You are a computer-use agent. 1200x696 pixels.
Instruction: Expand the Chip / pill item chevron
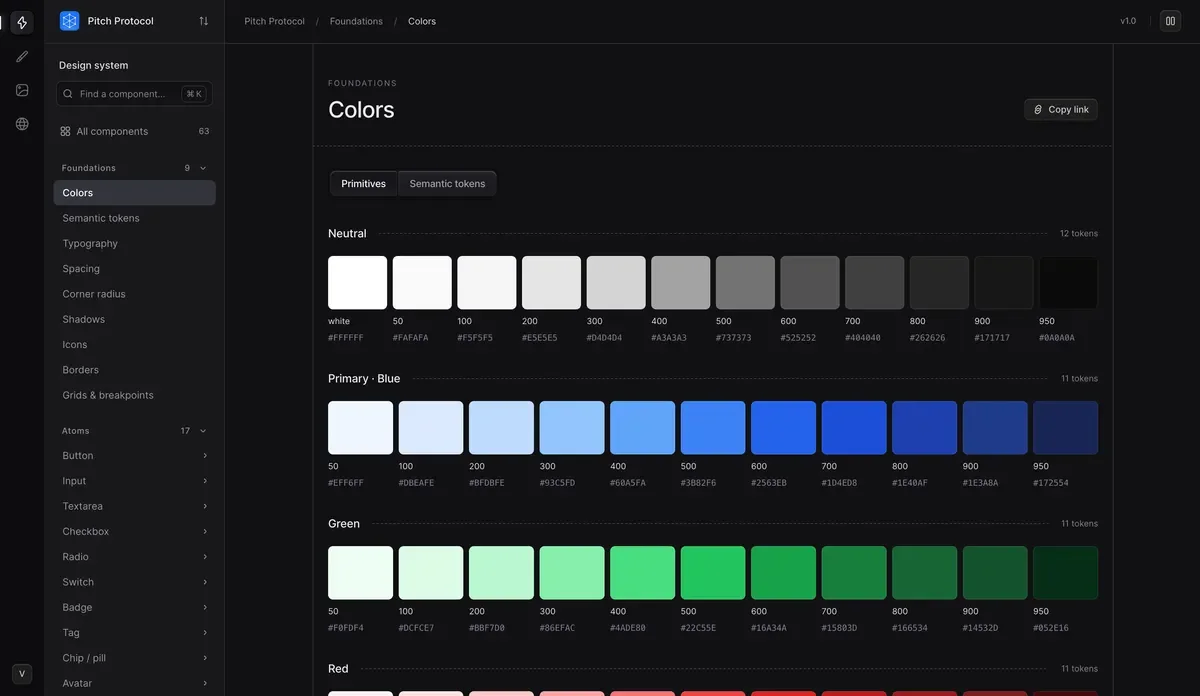(x=205, y=658)
